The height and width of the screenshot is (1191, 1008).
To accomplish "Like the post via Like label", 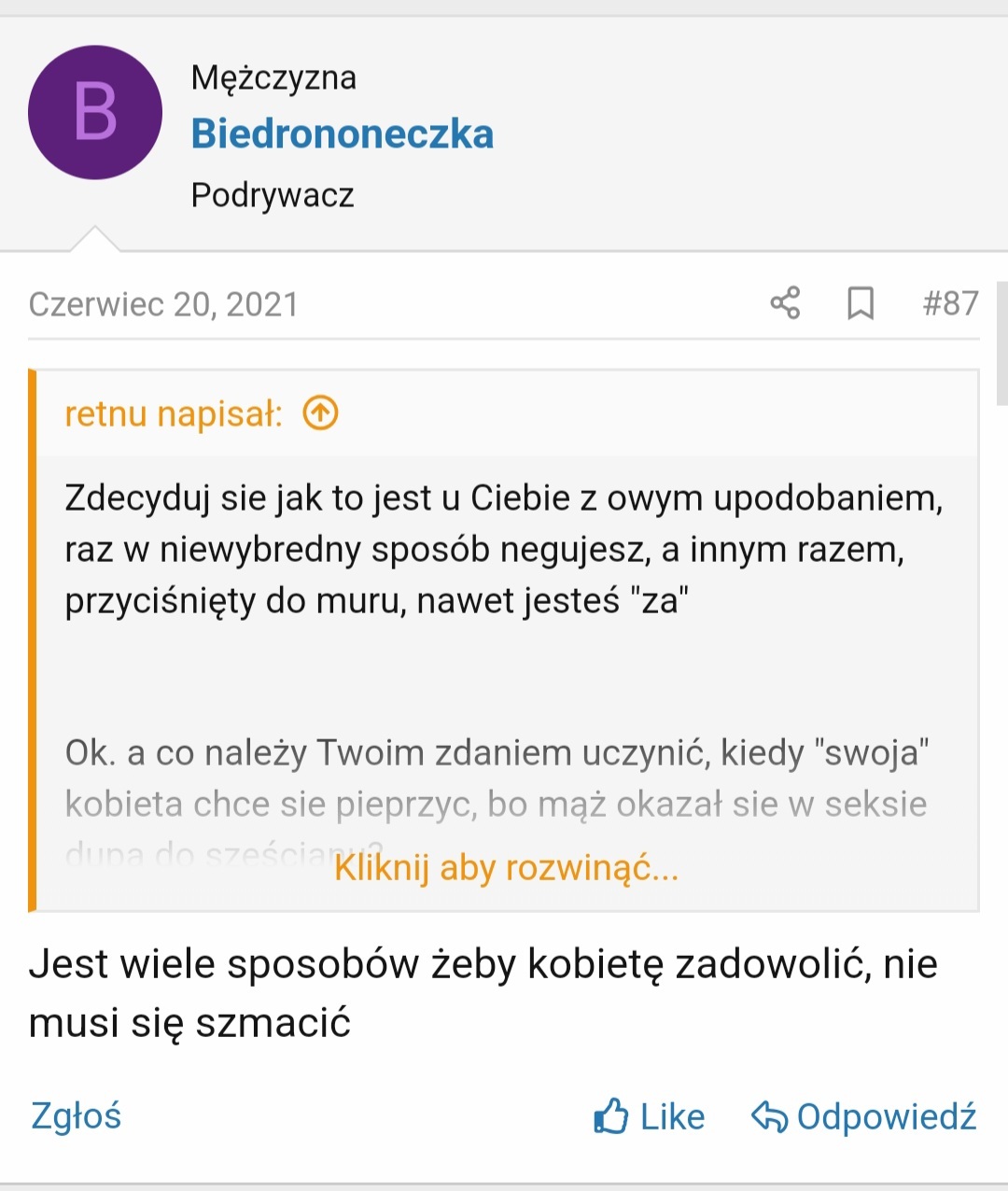I will point(672,1116).
